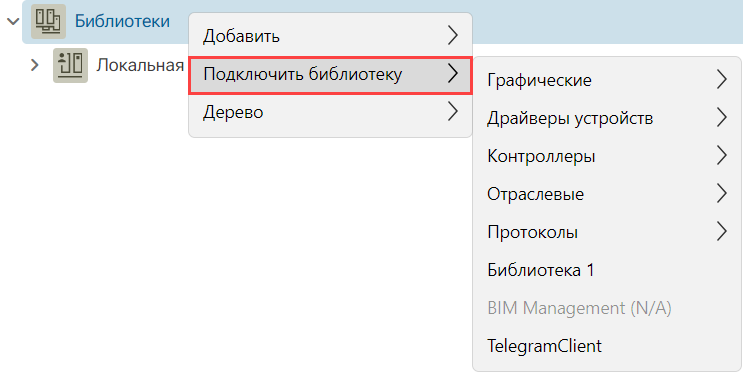The width and height of the screenshot is (743, 373).
Task: Open the Отраслевые library category
Action: 607,194
